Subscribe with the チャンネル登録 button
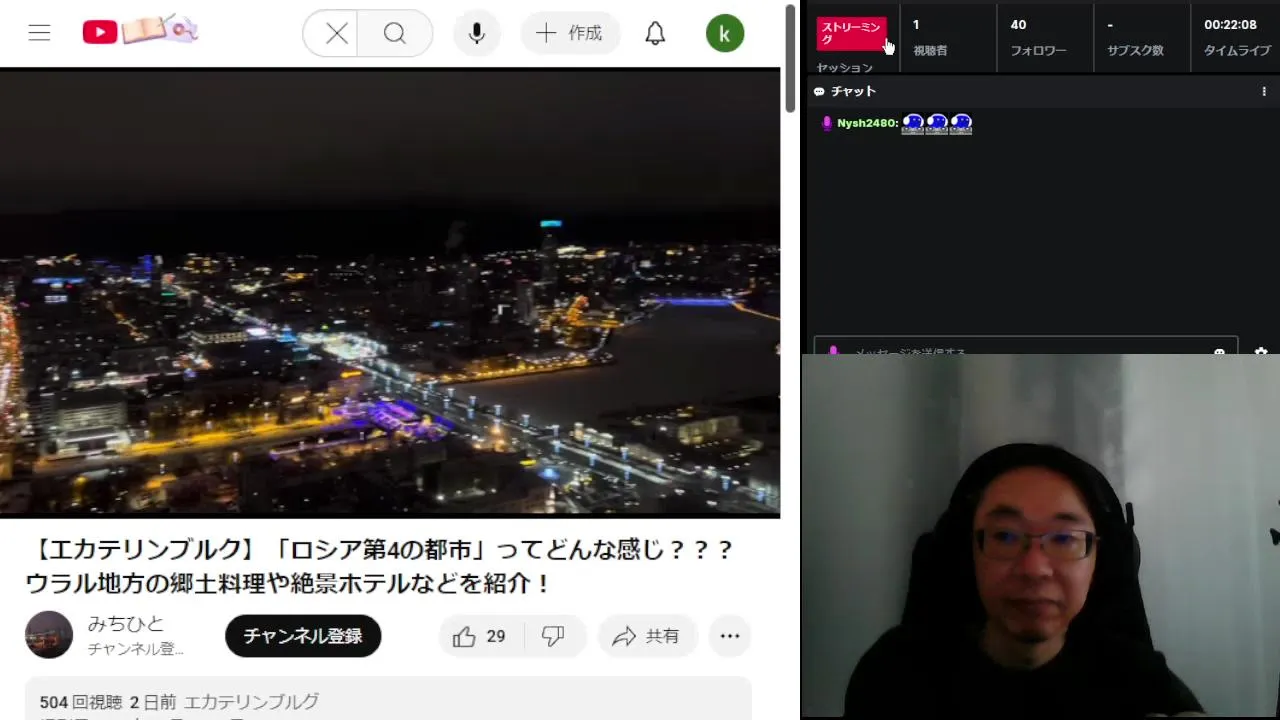The width and height of the screenshot is (1280, 720). pyautogui.click(x=303, y=636)
